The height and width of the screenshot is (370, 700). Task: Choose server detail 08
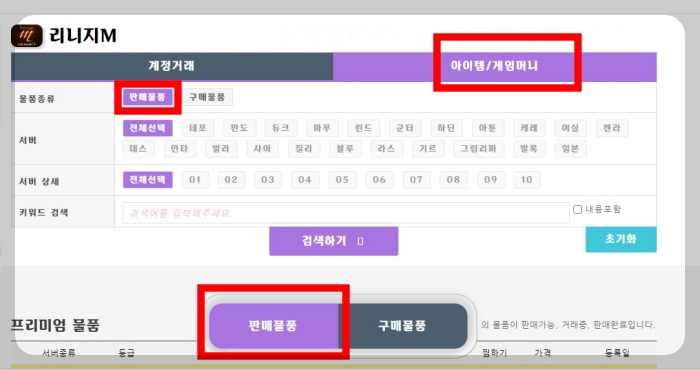coord(454,180)
